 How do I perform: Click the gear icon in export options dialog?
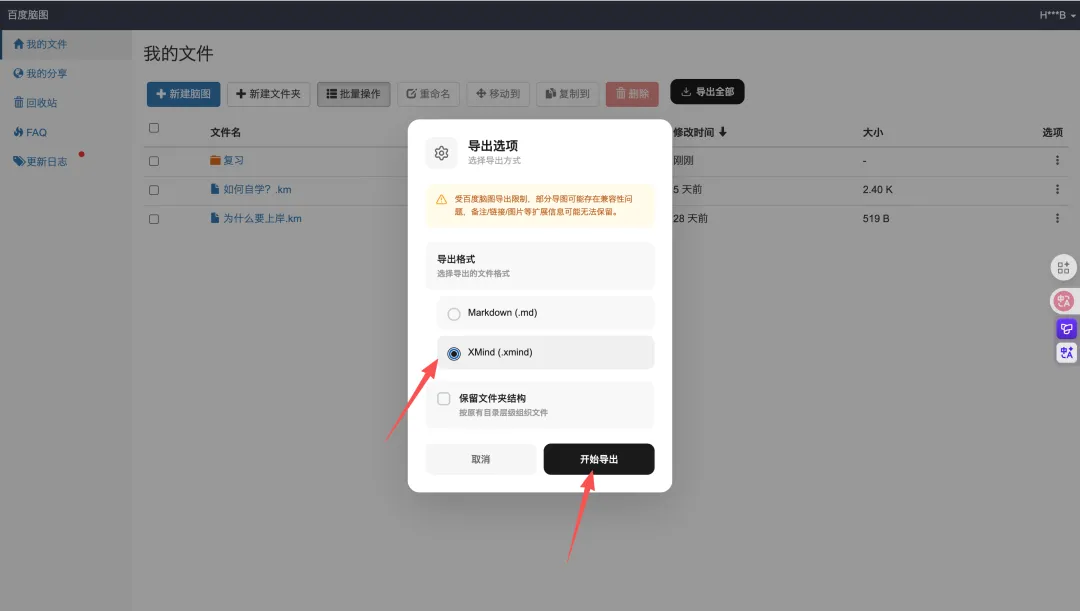tap(441, 153)
